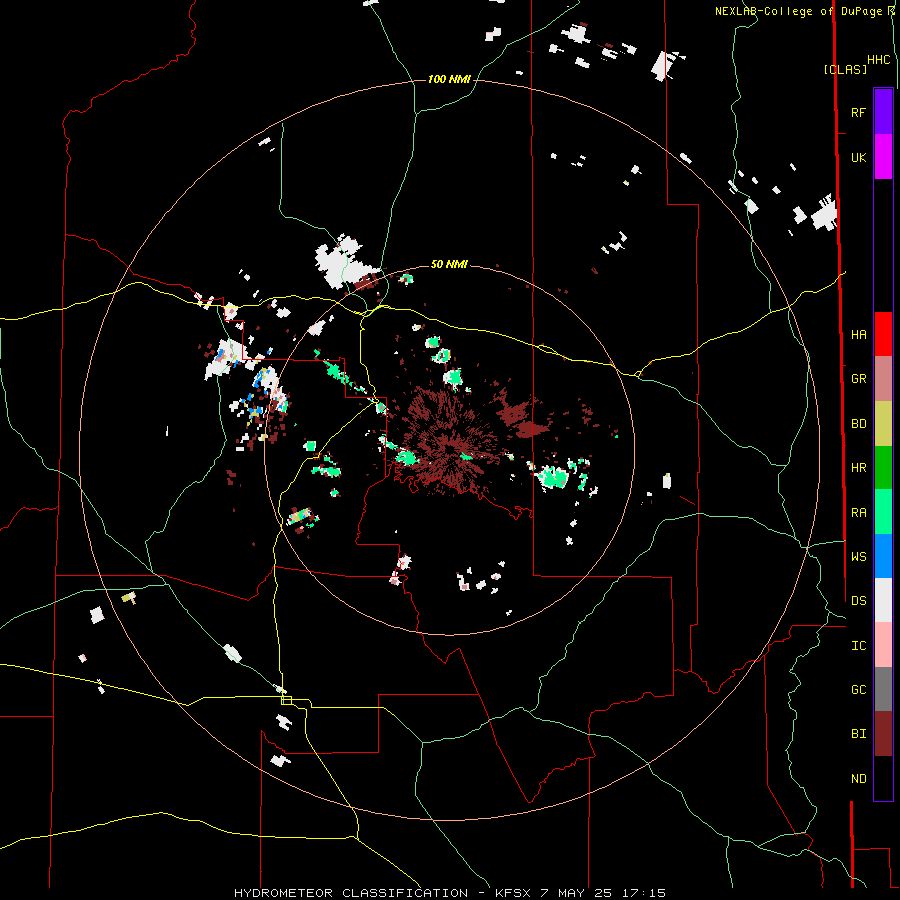Click the 'RF' legend label
Viewport: 900px width, 900px height.
click(858, 113)
